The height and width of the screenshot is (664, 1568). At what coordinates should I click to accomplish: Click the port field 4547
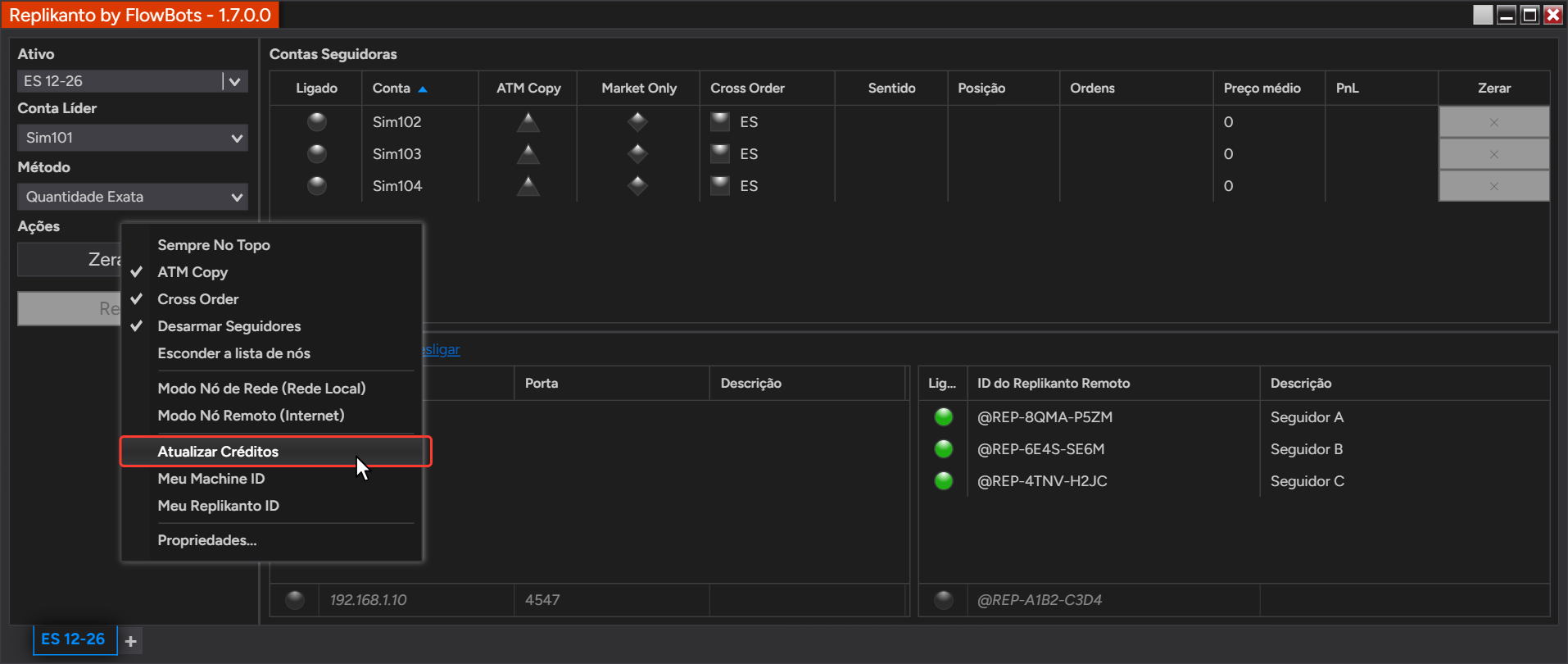pyautogui.click(x=612, y=600)
